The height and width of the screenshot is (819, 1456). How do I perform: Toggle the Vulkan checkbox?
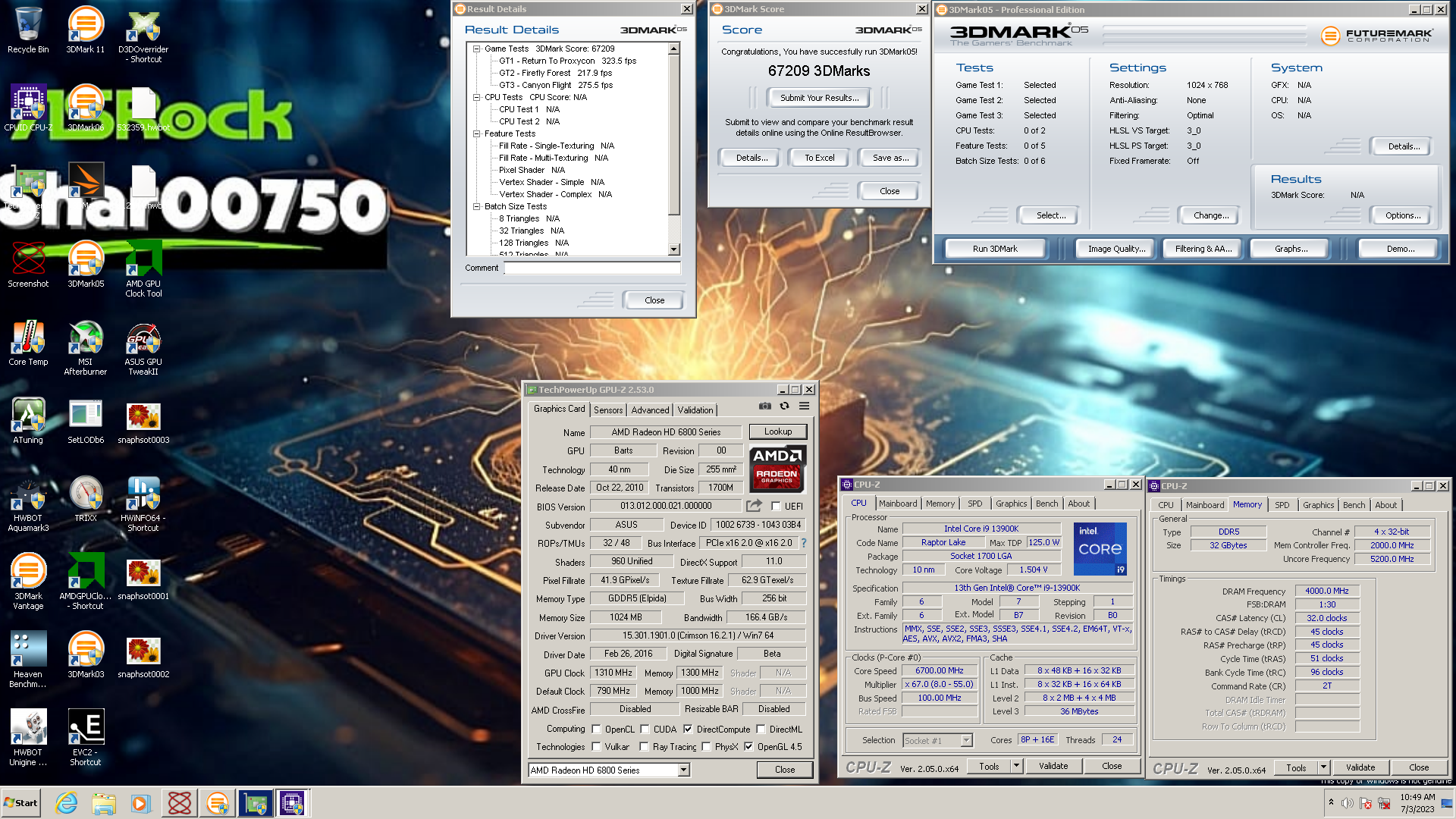596,747
